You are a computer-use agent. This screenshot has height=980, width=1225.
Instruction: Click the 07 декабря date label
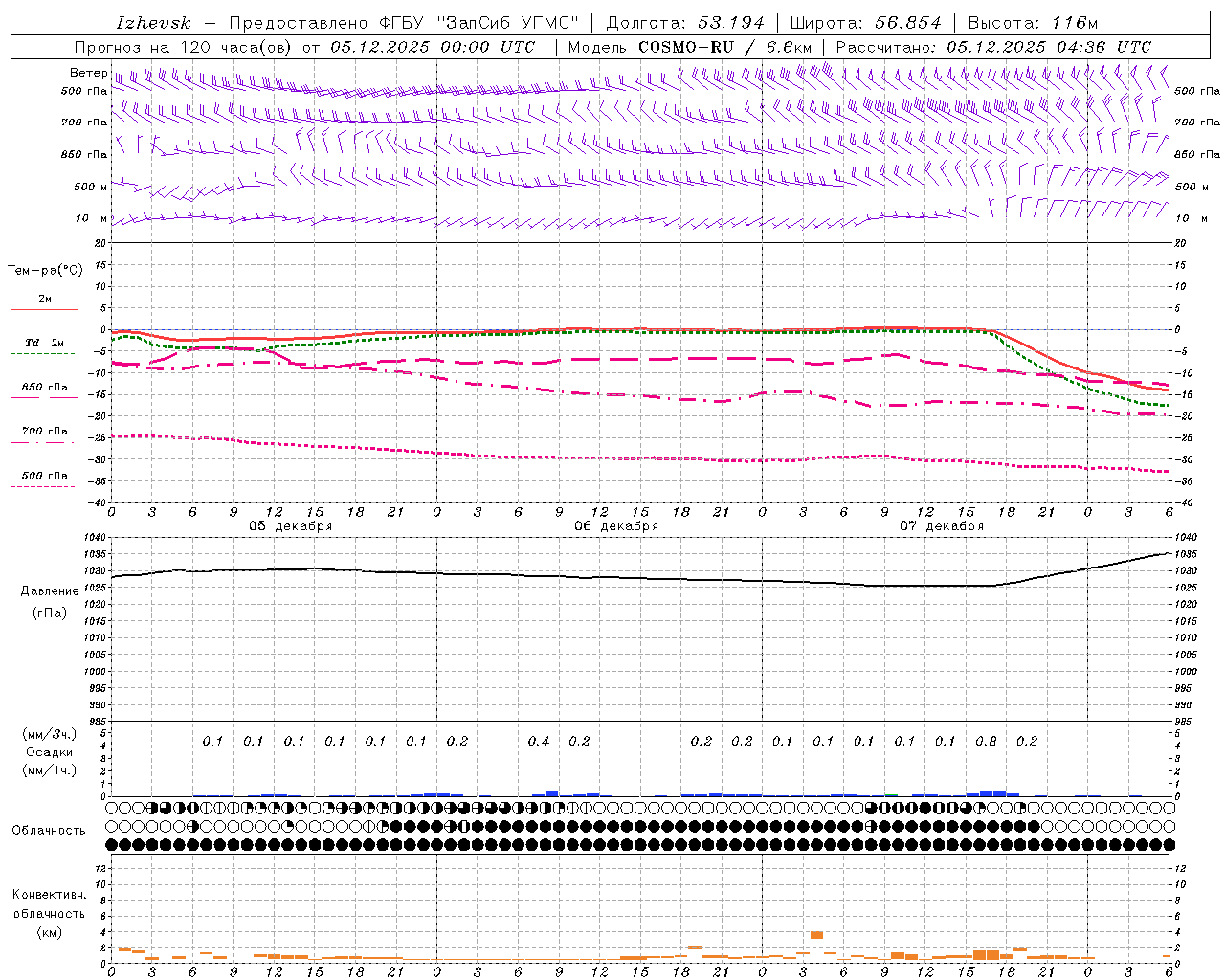point(942,526)
